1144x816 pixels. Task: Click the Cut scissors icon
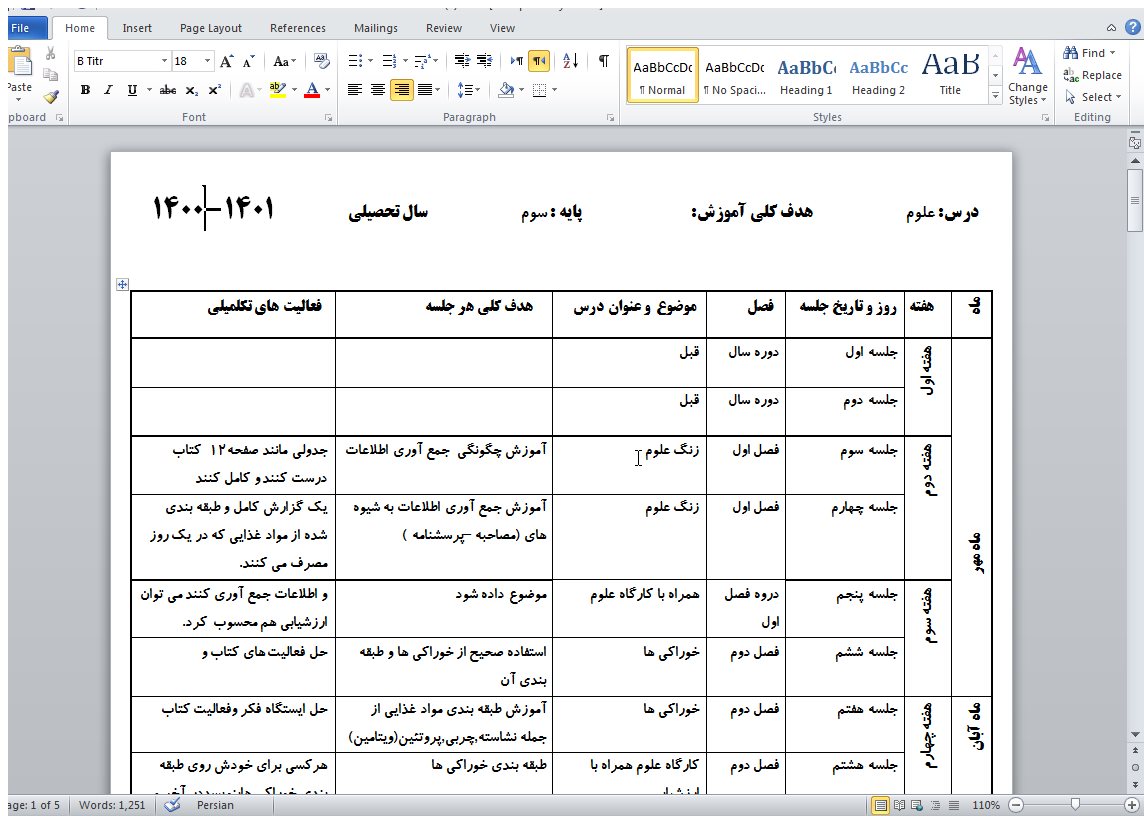coord(50,53)
